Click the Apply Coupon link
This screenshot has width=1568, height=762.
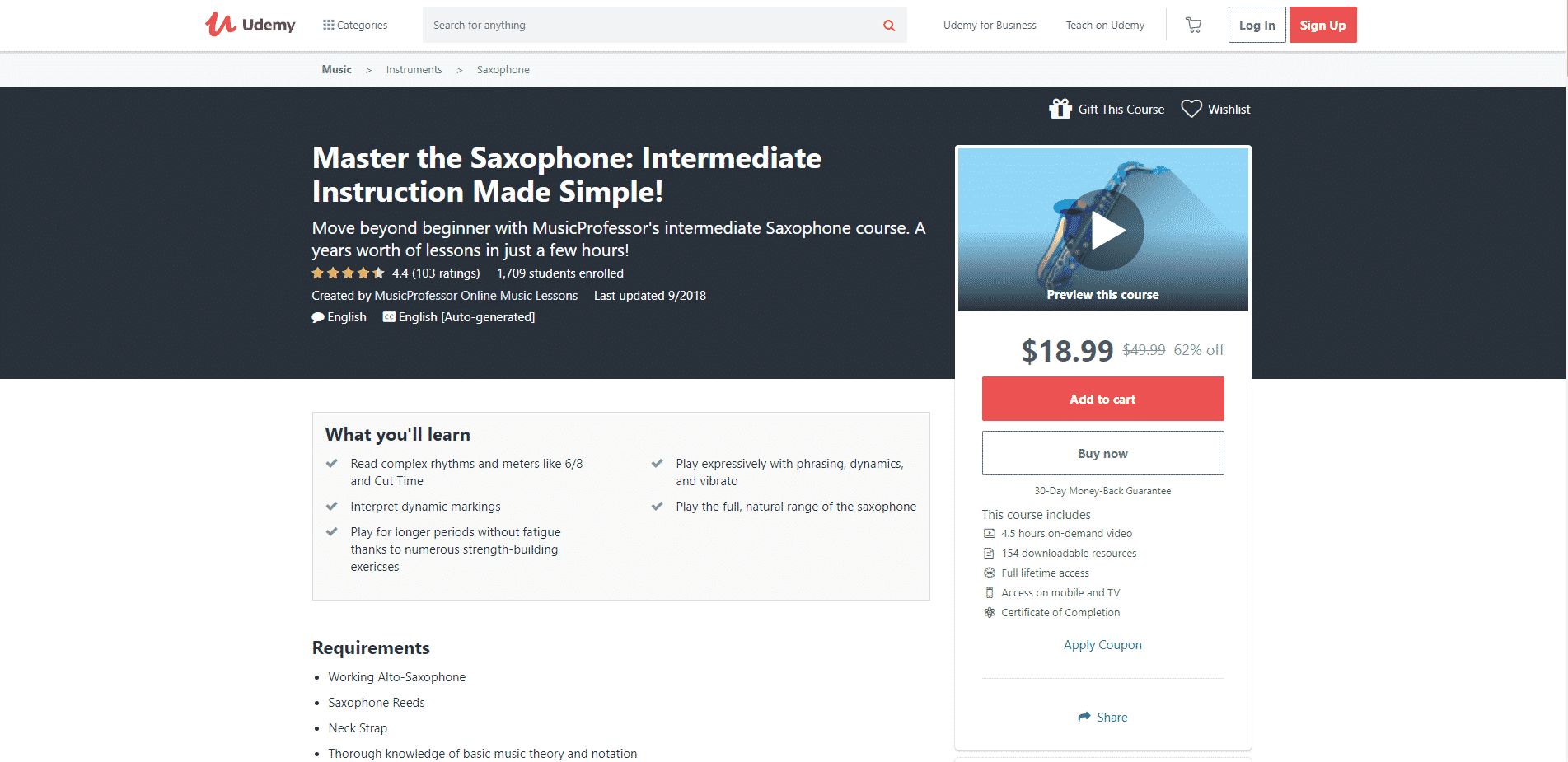(x=1102, y=645)
